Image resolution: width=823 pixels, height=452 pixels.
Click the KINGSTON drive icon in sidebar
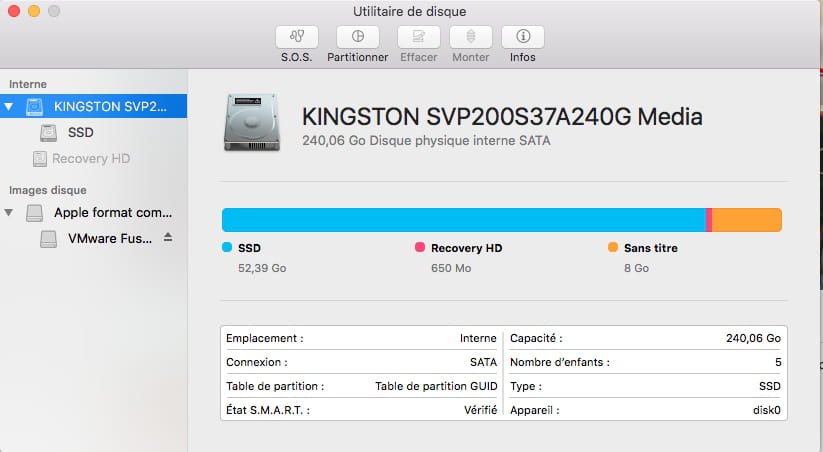tap(35, 107)
